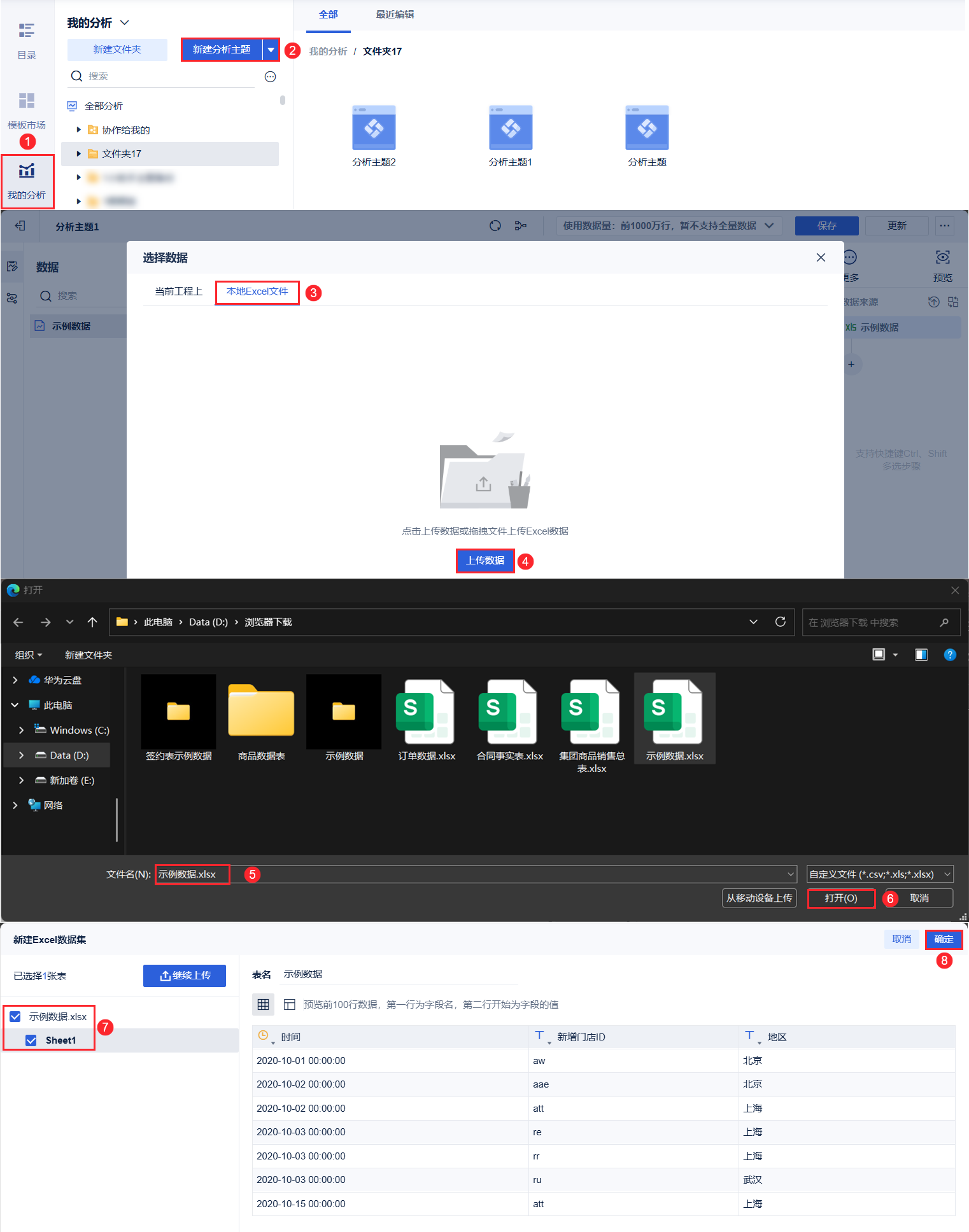969x1232 pixels.
Task: Open the 我的分析 title dropdown
Action: pos(125,23)
